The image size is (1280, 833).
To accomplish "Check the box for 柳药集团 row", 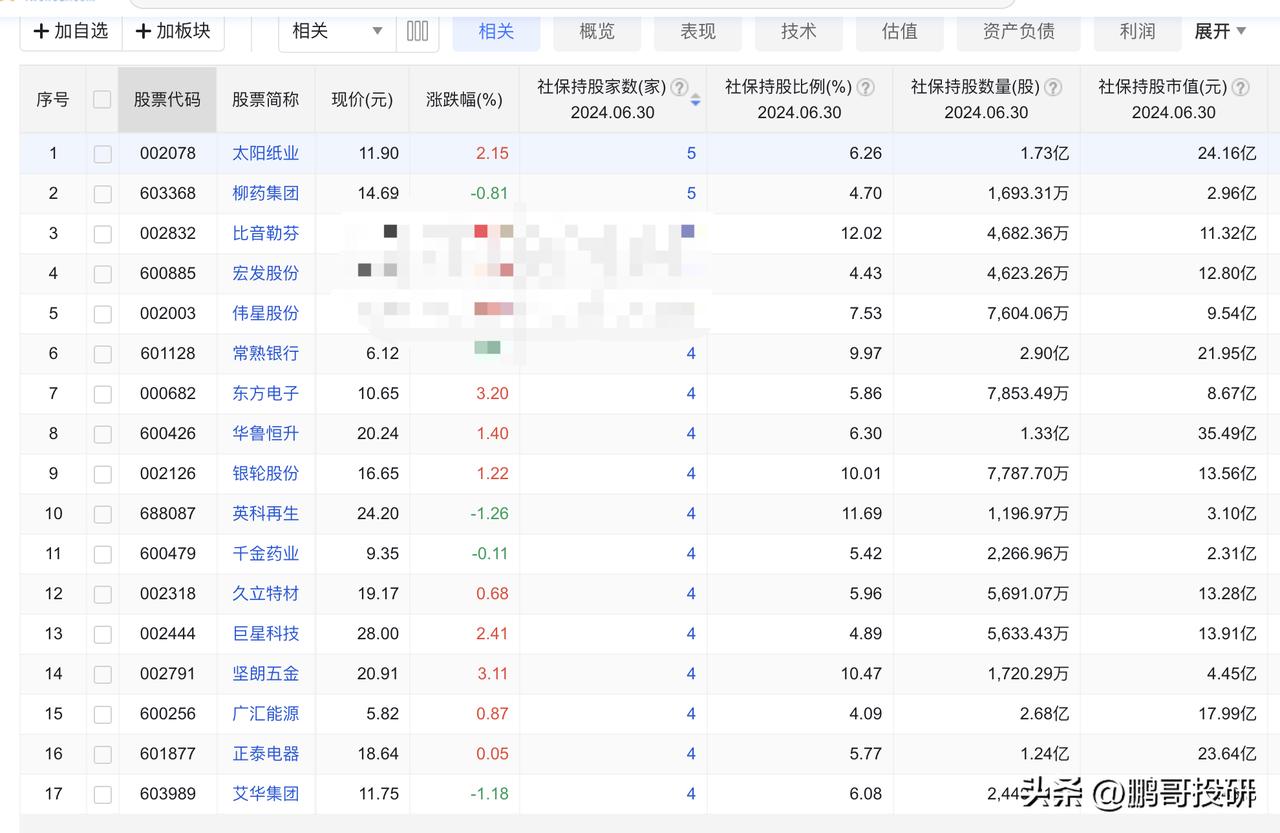I will tap(102, 194).
